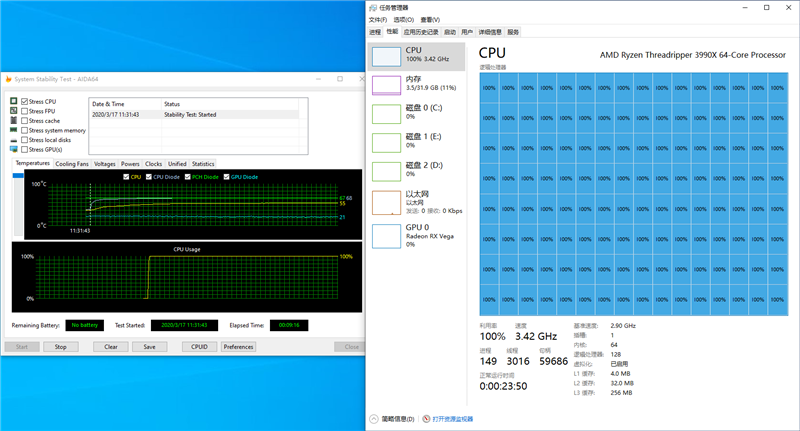Switch to the Powers tab
This screenshot has width=800, height=431.
pos(130,164)
